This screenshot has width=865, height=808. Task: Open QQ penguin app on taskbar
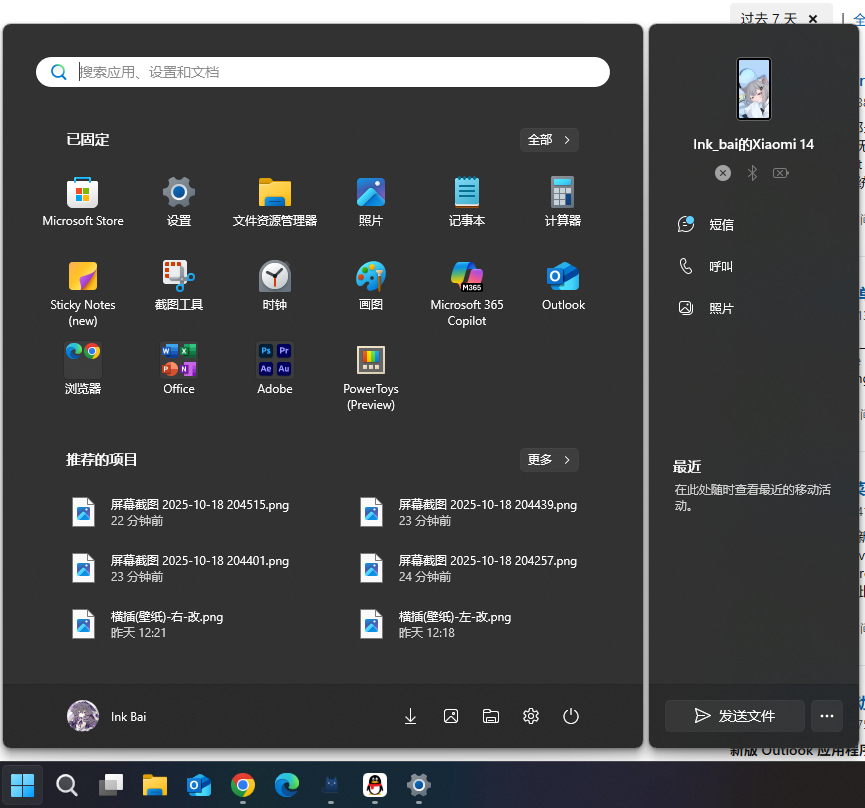click(x=375, y=785)
